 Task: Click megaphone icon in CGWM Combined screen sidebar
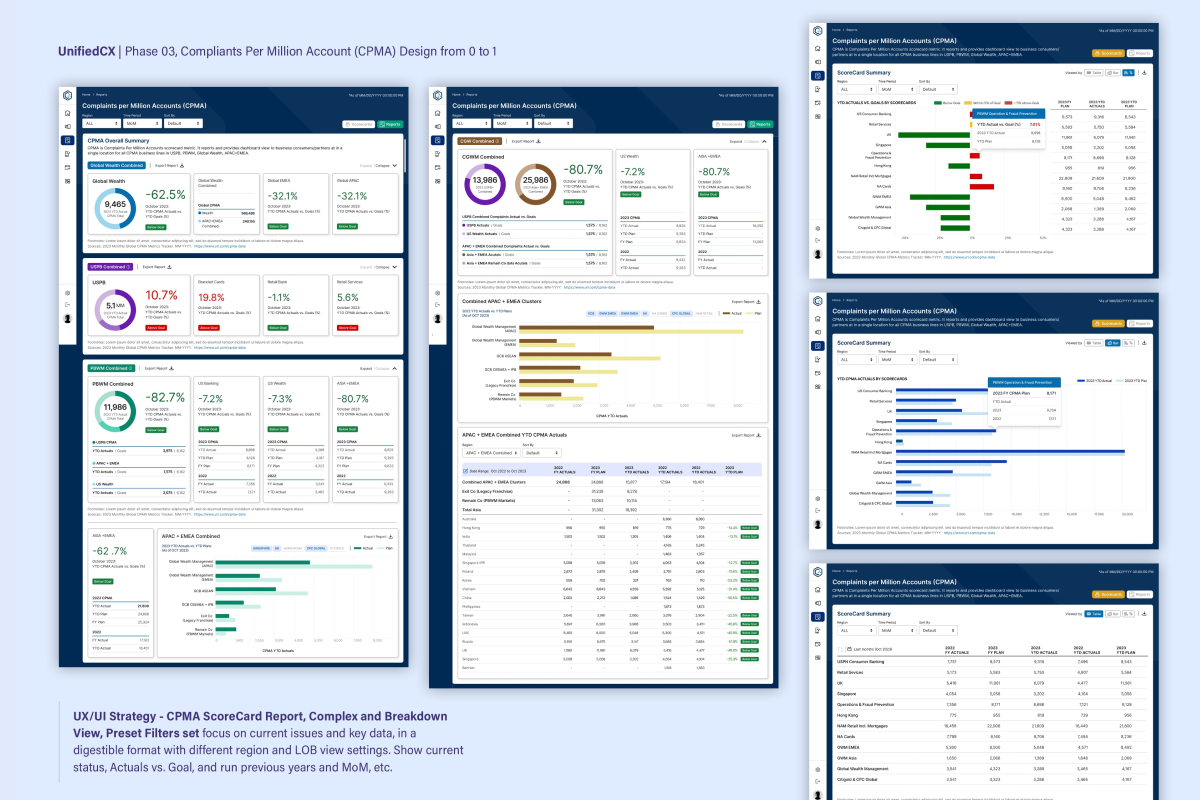(x=438, y=127)
